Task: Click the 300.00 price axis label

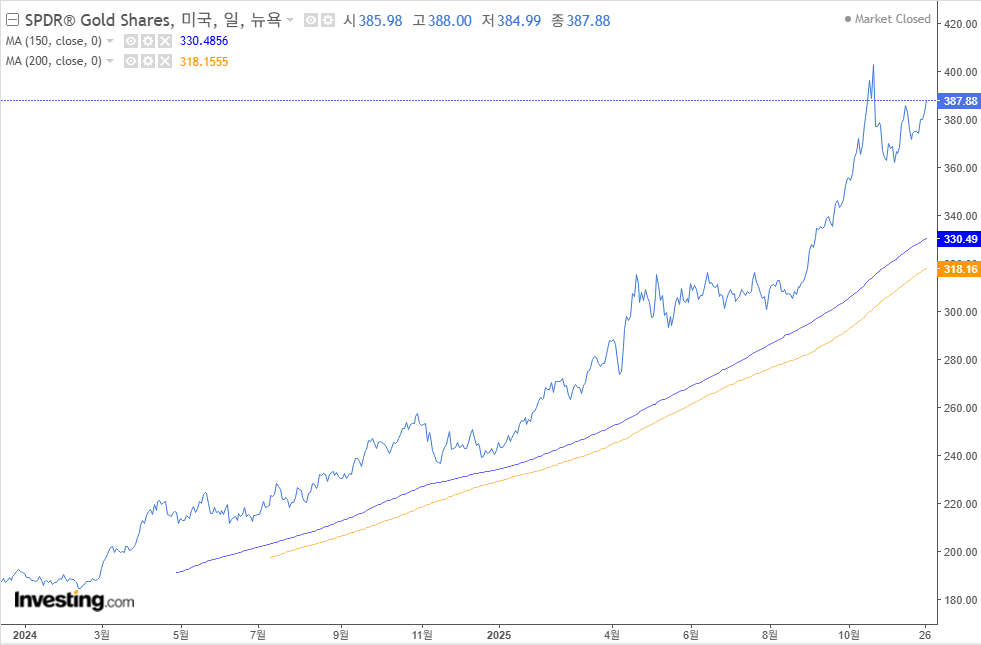Action: pos(960,312)
